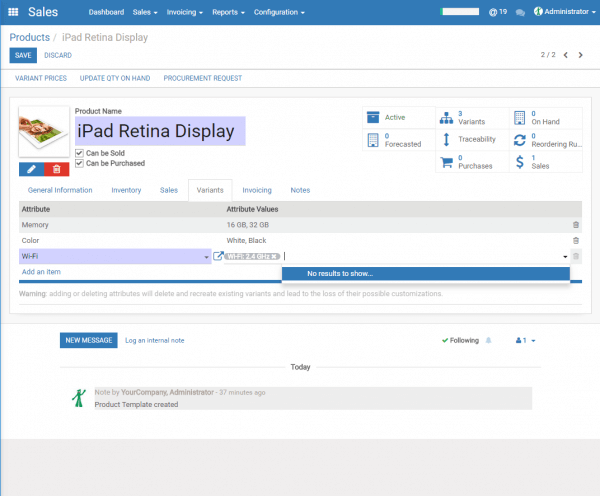This screenshot has width=600, height=496.
Task: Click the iPad product image thumbnail
Action: (x=44, y=132)
